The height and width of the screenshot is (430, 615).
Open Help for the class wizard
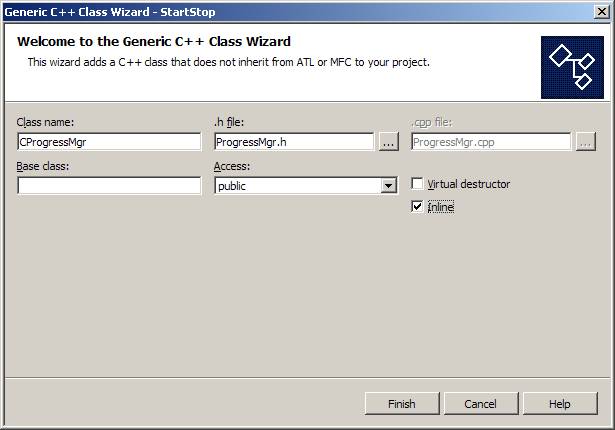(560, 404)
